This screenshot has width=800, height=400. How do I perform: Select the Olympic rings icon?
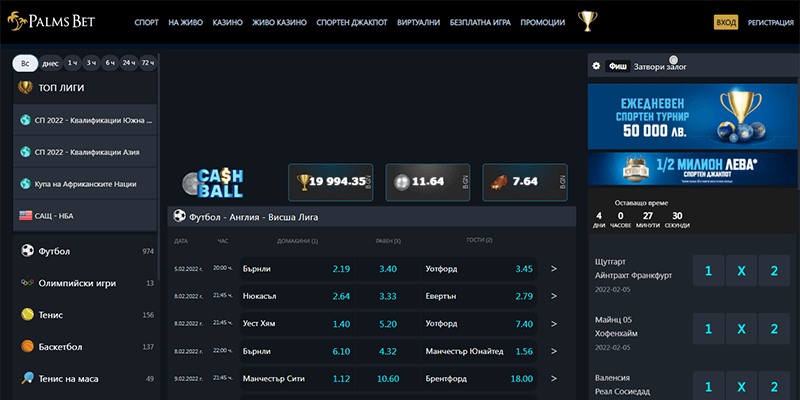(x=27, y=283)
